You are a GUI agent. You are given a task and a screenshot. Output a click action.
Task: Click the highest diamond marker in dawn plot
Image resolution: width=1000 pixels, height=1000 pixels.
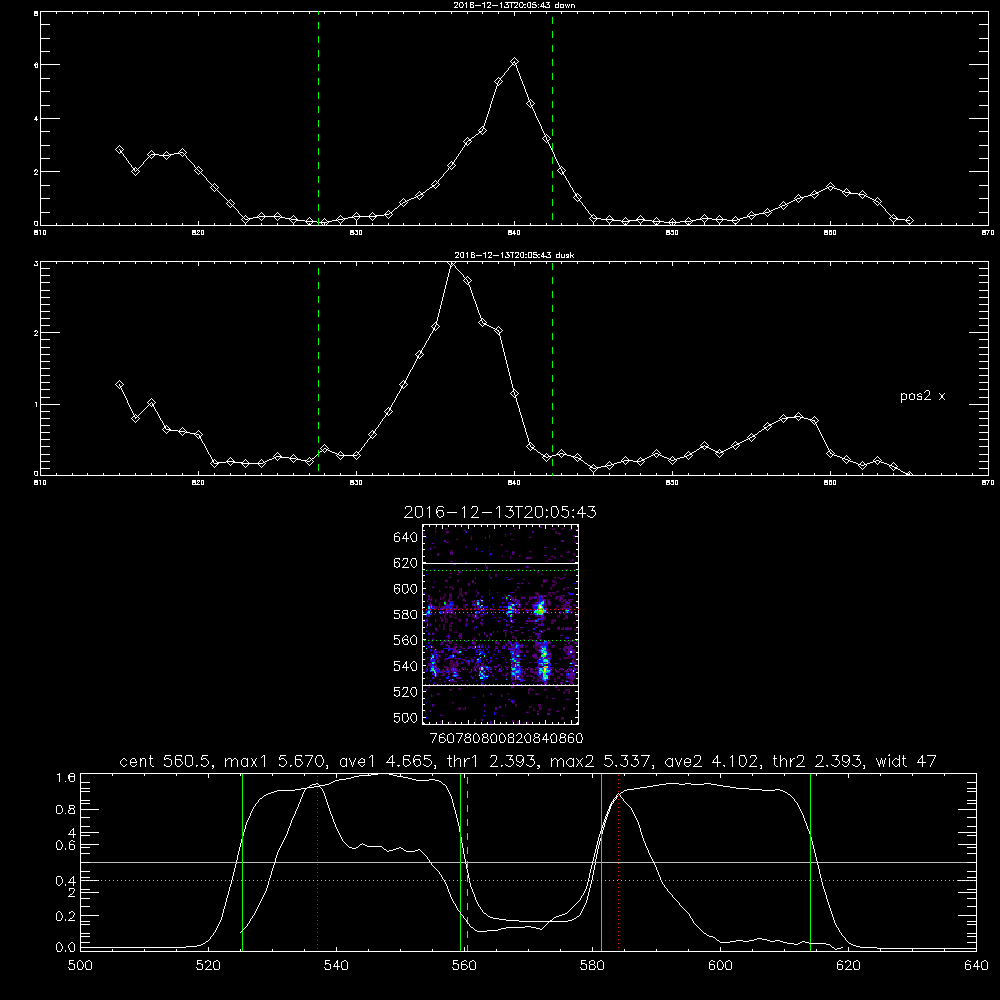click(x=514, y=62)
